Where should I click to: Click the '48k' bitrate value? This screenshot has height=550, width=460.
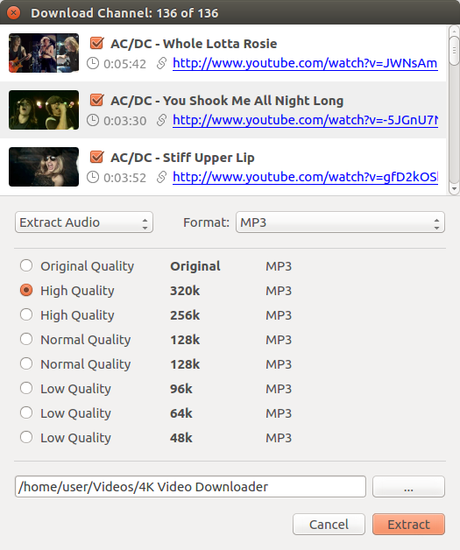pos(181,438)
